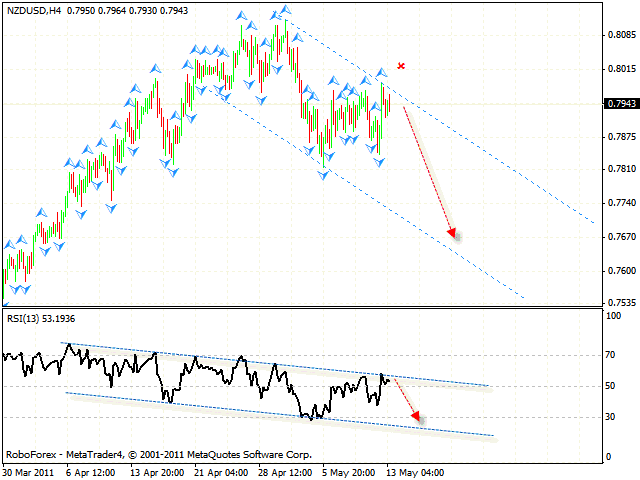640x480 pixels.
Task: Click the red arrowhead in the RSI panel
Action: click(417, 419)
